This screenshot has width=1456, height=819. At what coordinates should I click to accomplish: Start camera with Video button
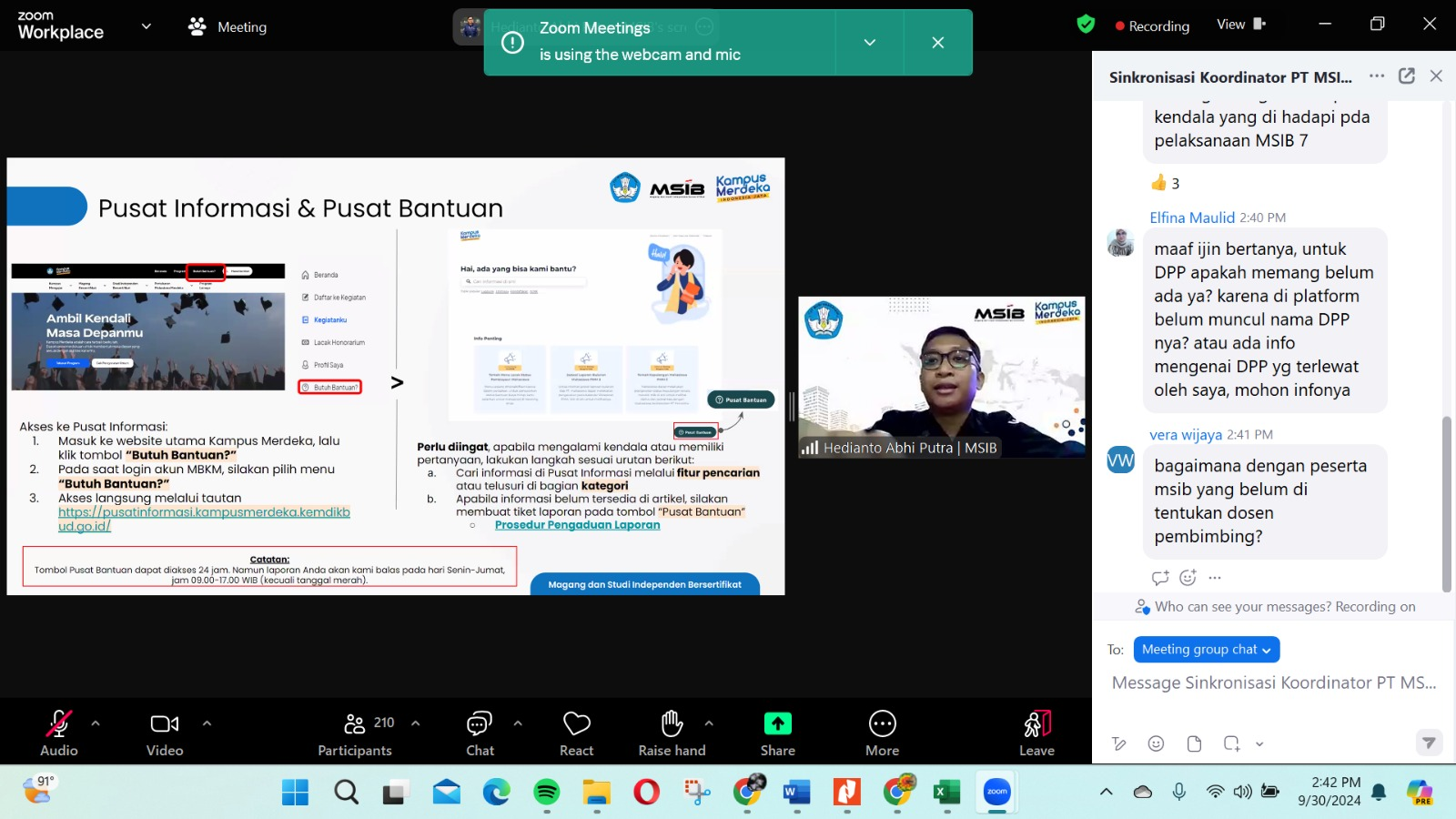(165, 733)
